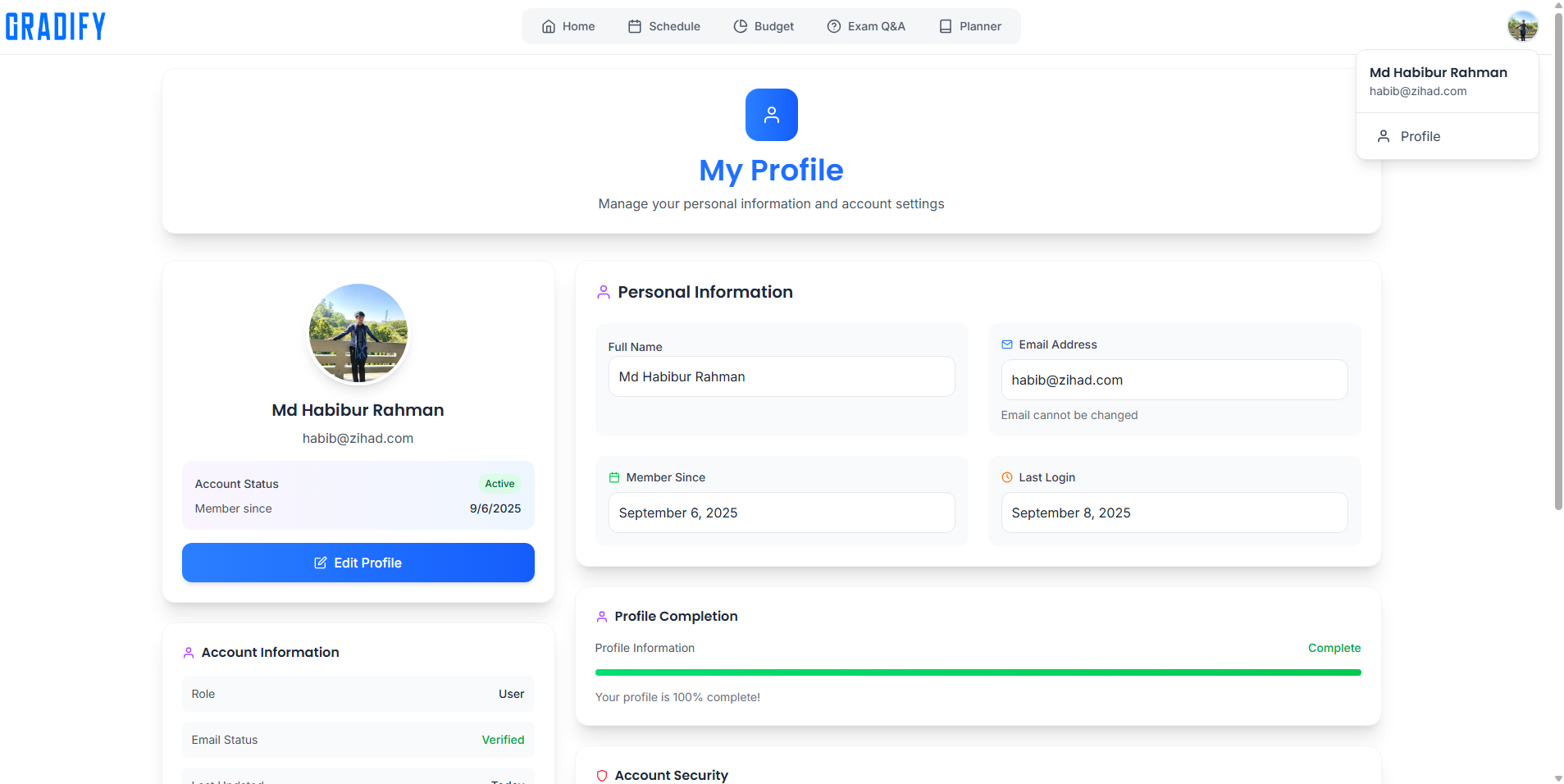Screen dimensions: 1564x784
Task: Open the profile avatar menu in the corner
Action: point(1522,25)
